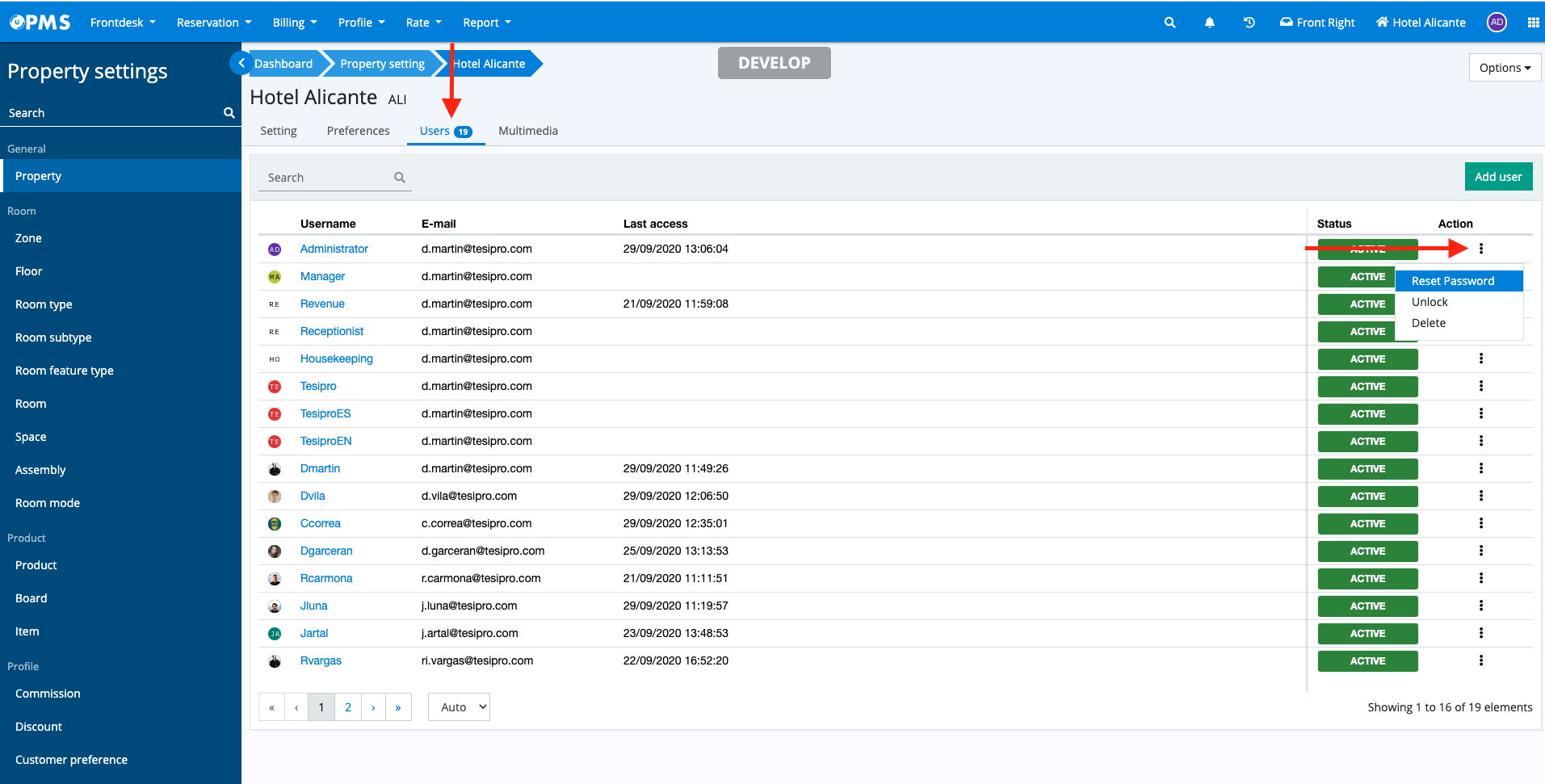Choose Delete in the action menu
Viewport: 1545px width, 784px height.
[1428, 323]
